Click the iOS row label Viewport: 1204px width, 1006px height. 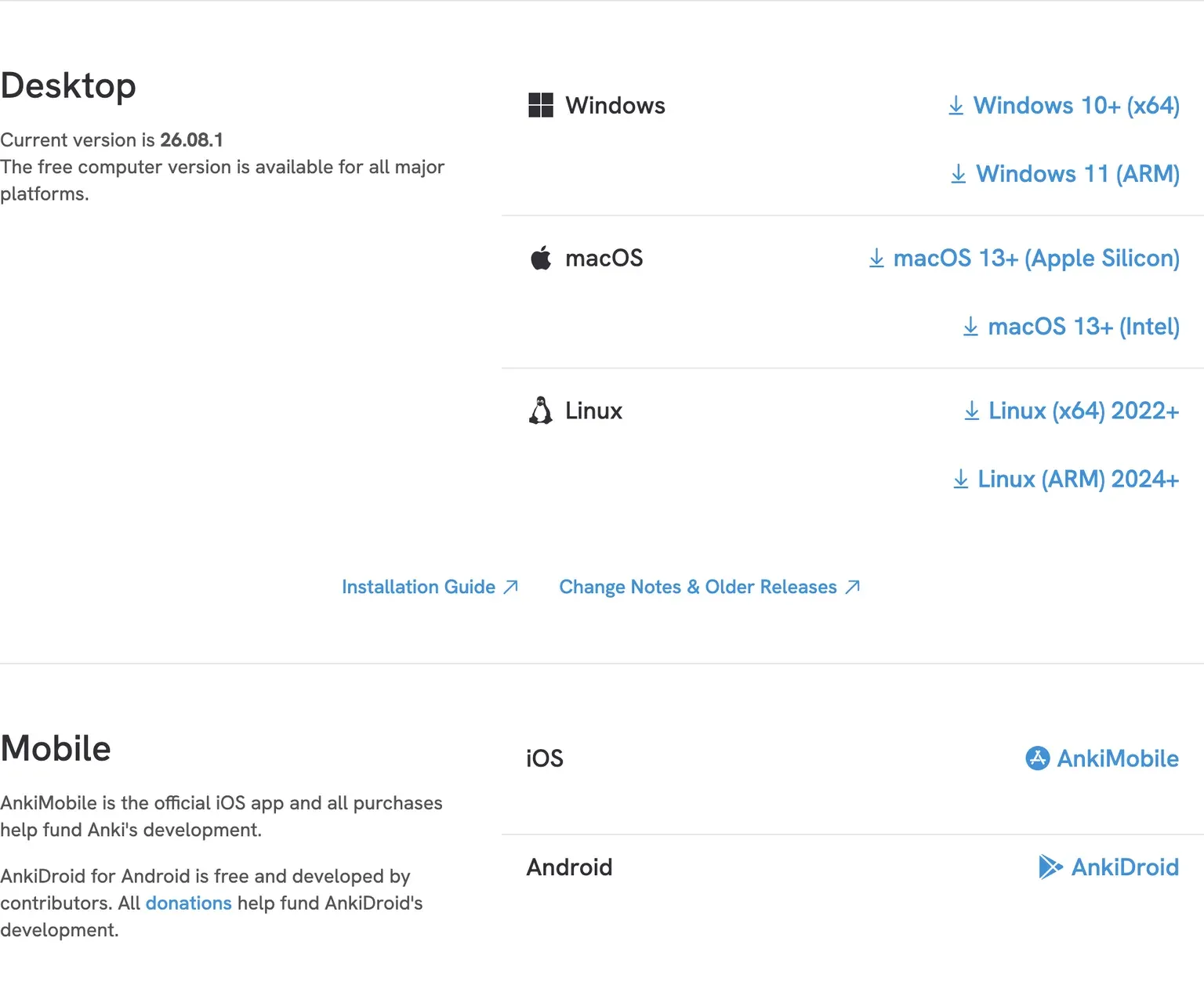pyautogui.click(x=545, y=758)
